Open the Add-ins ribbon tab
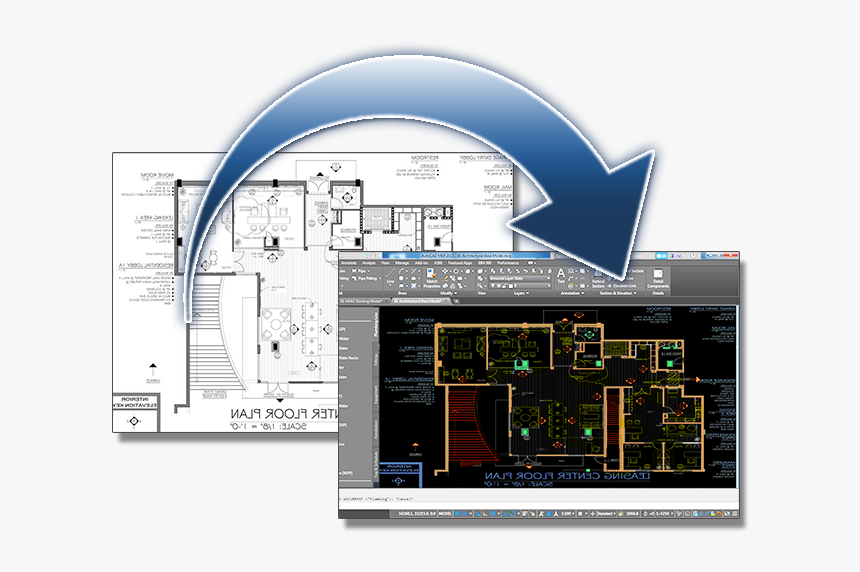 (x=421, y=263)
